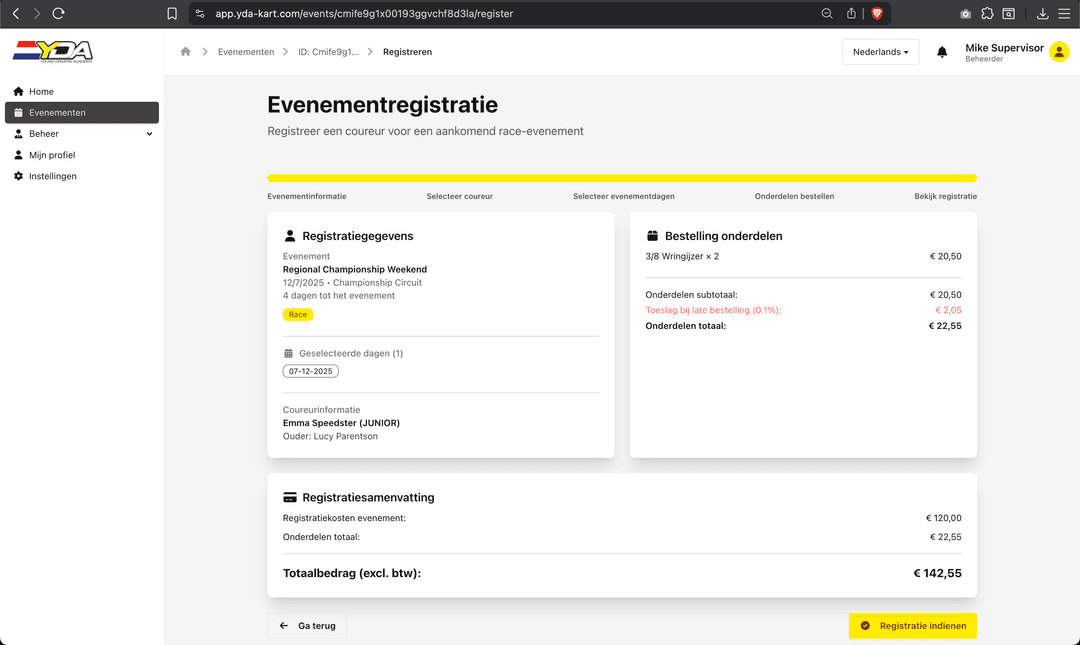Open the Nederlands language dropdown
Screen dimensions: 1080x645
click(x=880, y=52)
